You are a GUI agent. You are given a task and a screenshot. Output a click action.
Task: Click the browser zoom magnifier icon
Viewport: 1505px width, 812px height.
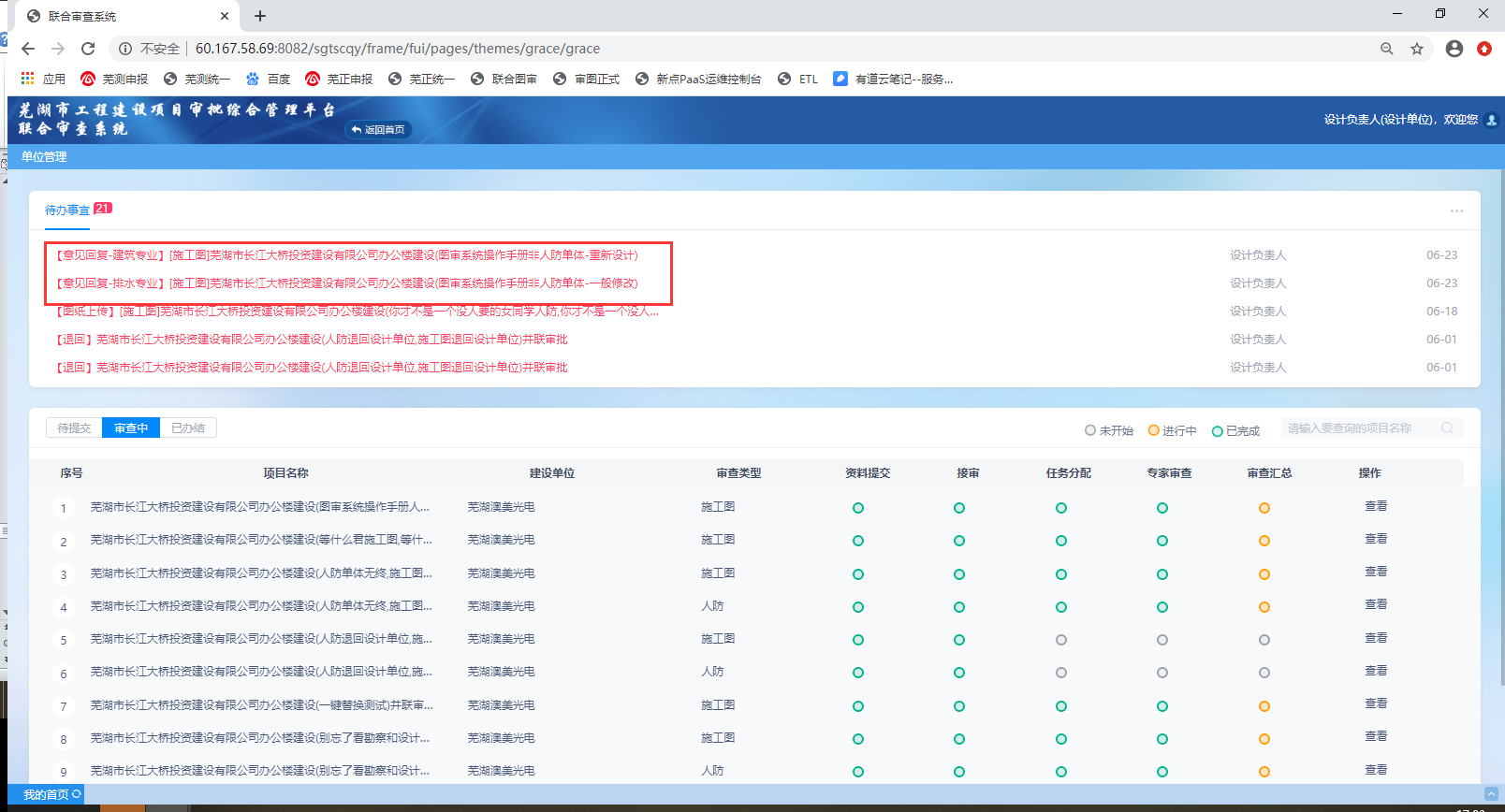pos(1387,49)
